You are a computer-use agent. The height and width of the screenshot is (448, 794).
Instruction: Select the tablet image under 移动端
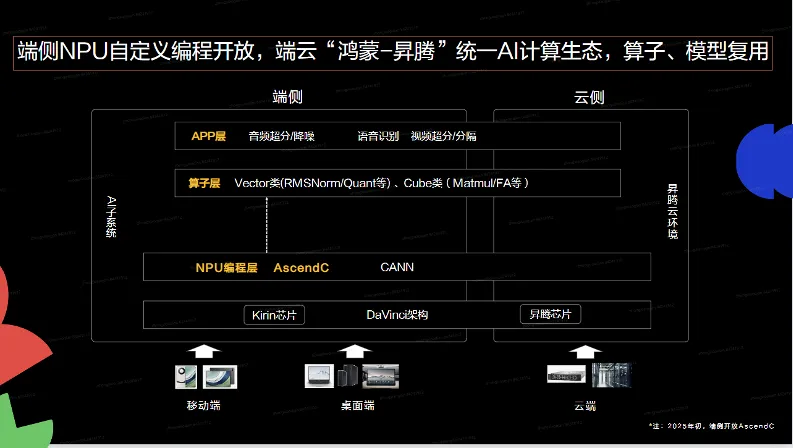(x=220, y=377)
